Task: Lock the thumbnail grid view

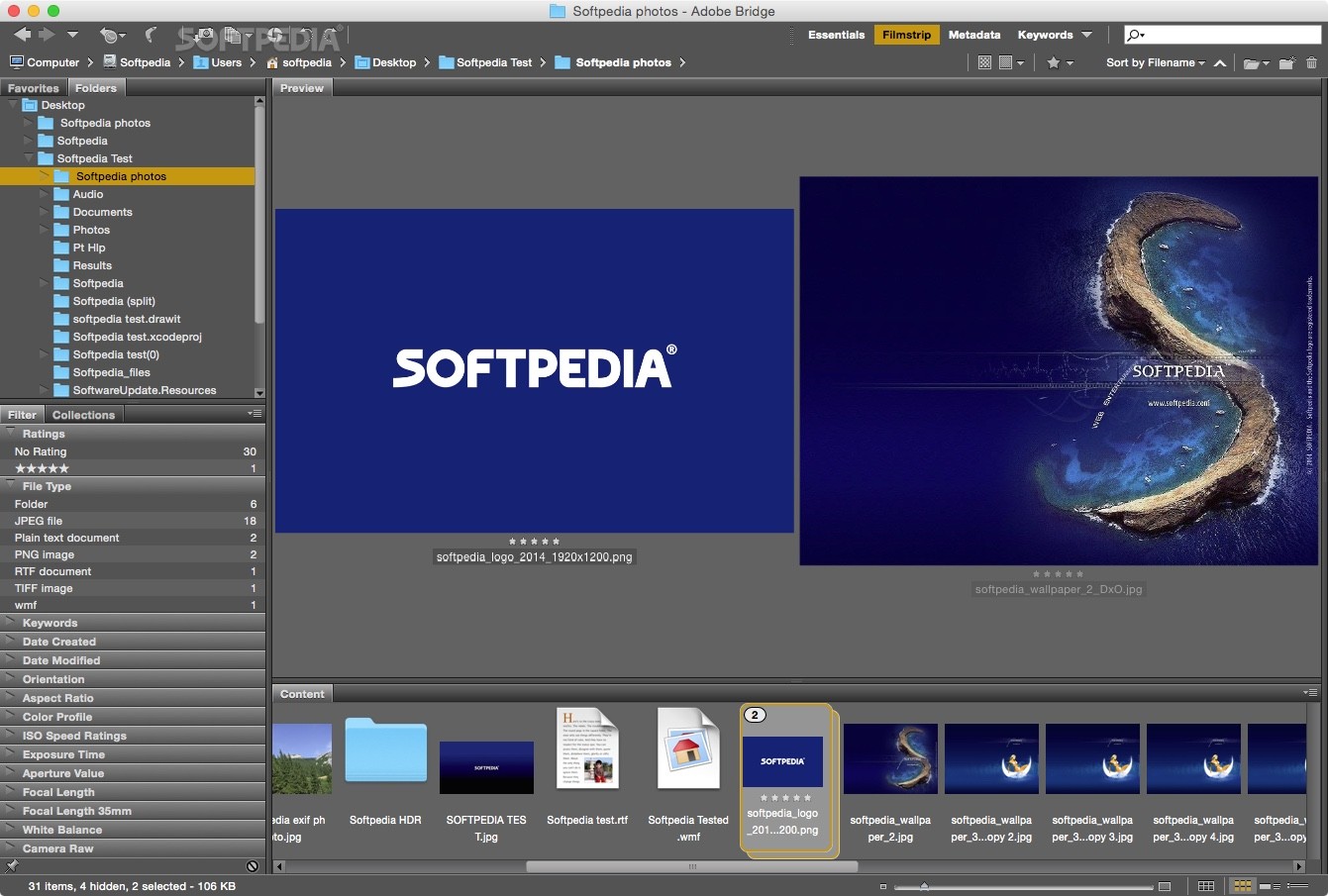Action: coord(1205,886)
